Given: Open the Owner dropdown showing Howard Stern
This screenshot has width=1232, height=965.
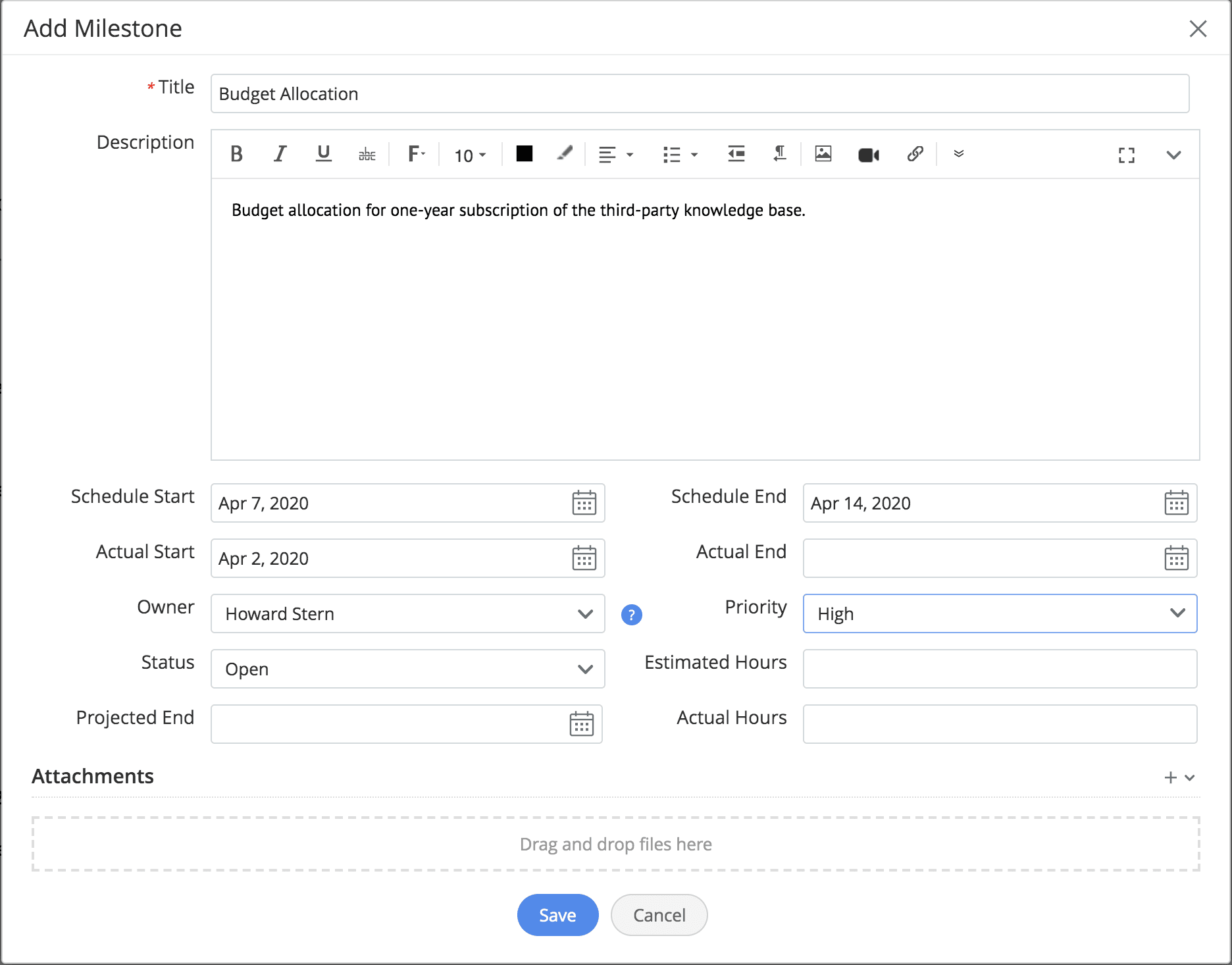Looking at the screenshot, I should point(407,613).
